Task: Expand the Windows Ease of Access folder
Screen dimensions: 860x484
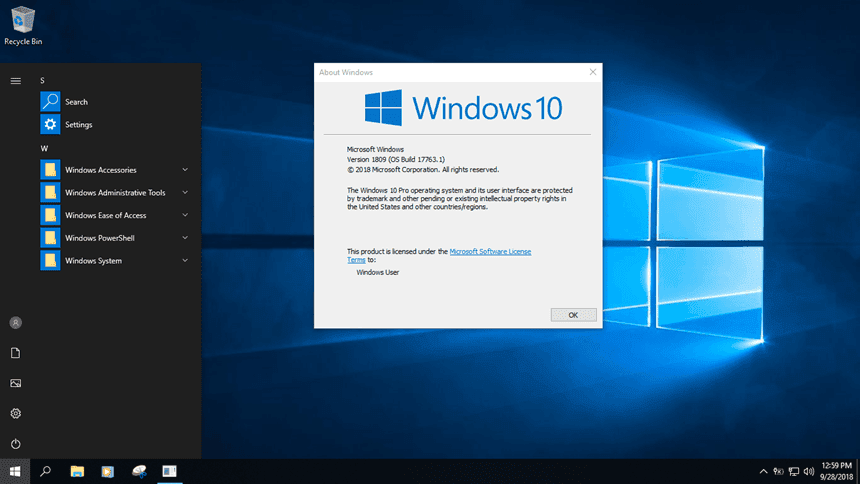Action: coord(116,215)
